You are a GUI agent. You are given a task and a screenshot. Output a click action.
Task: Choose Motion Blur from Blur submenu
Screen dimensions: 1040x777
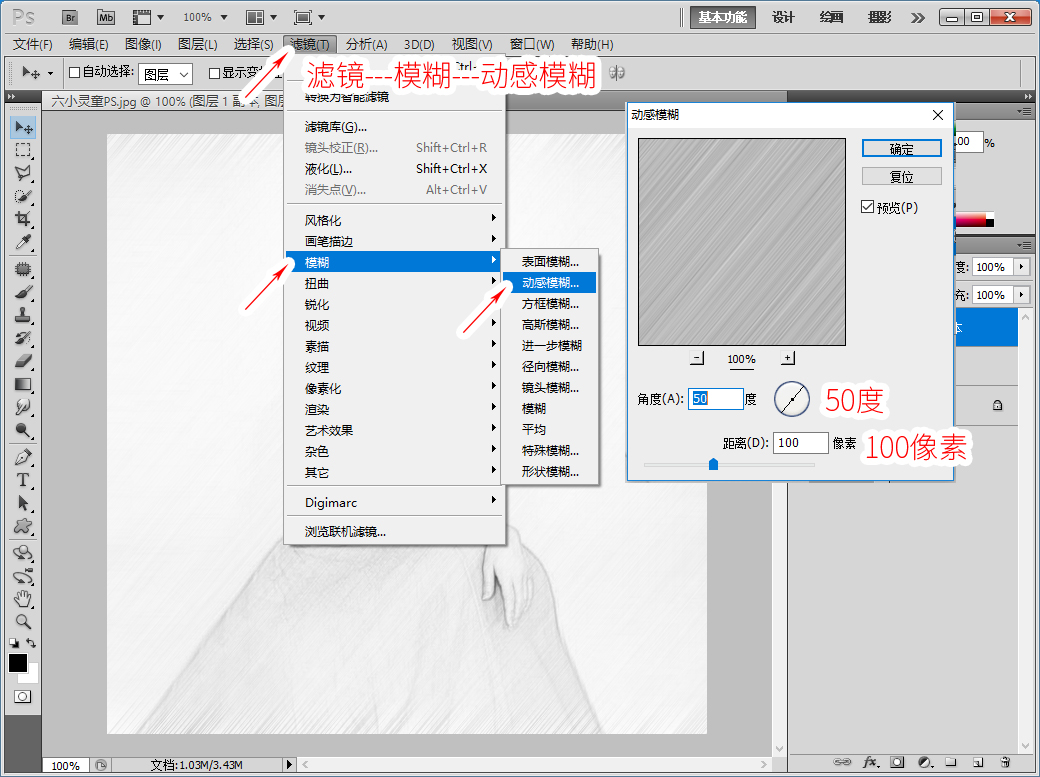tap(549, 283)
